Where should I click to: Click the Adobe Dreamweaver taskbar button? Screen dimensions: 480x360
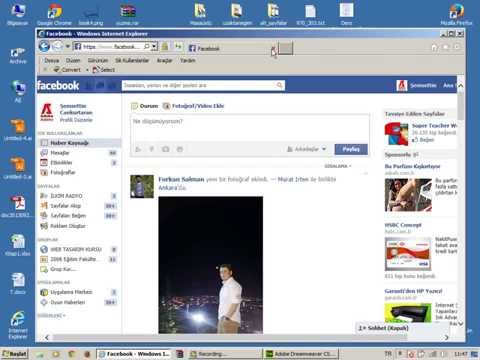pos(301,354)
